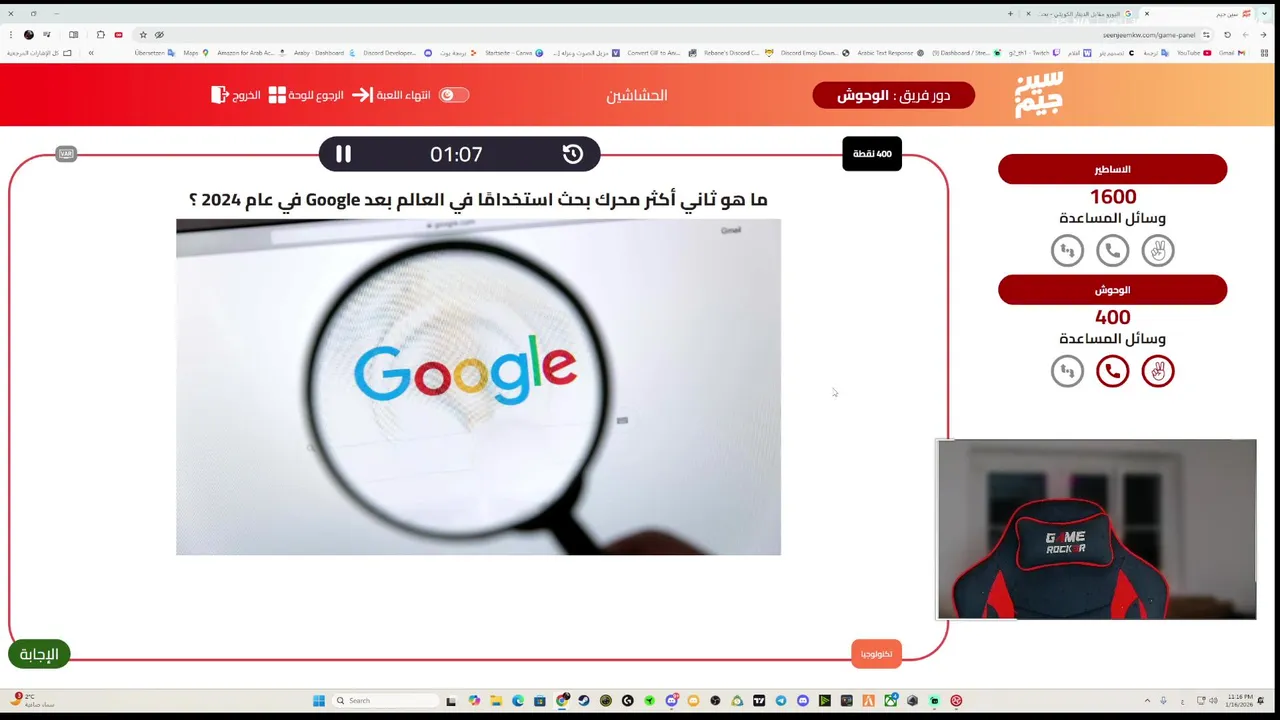
Task: Open site information icon in address bar
Action: [1207, 34]
